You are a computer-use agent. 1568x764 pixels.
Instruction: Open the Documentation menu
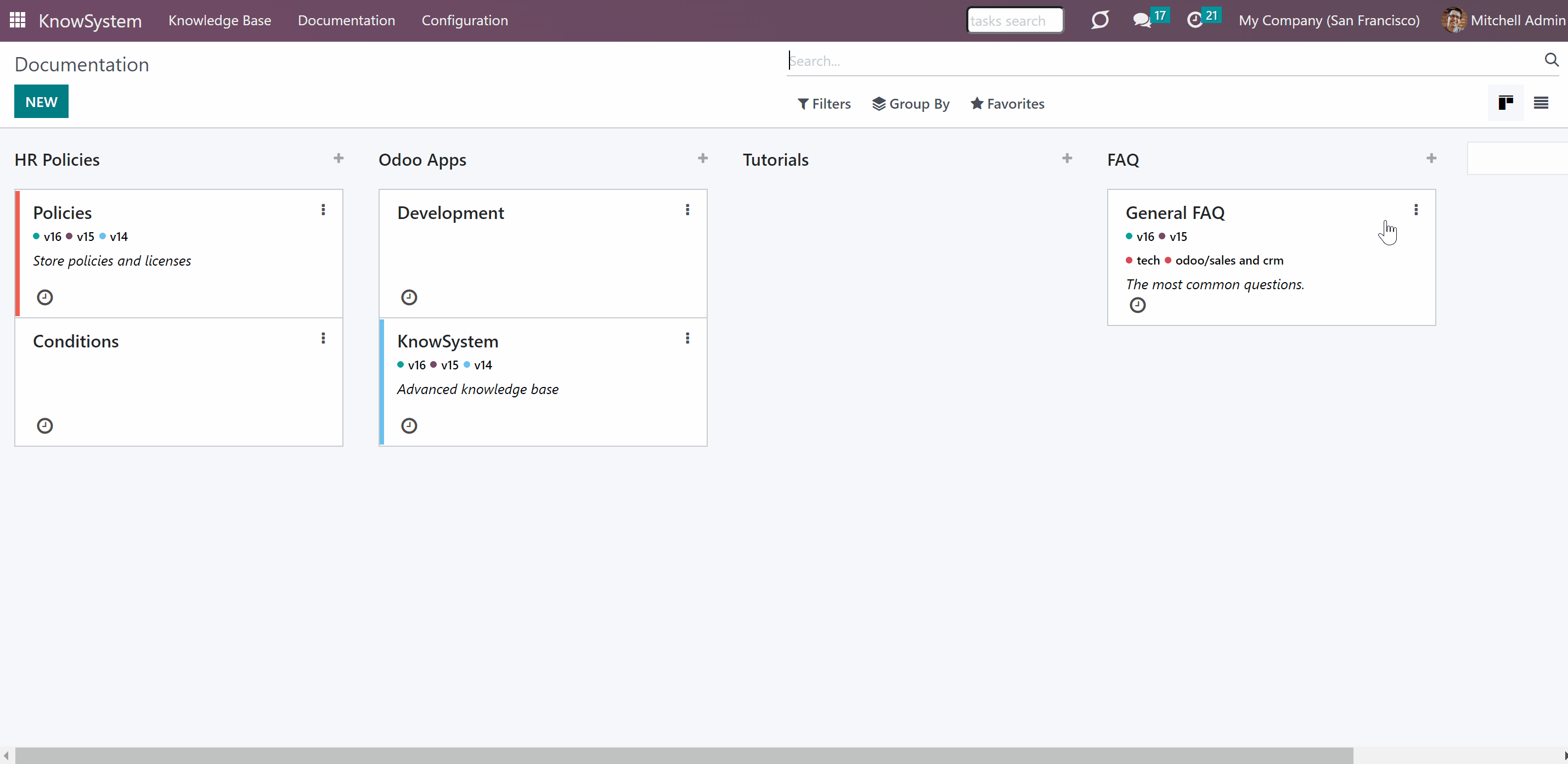(346, 20)
